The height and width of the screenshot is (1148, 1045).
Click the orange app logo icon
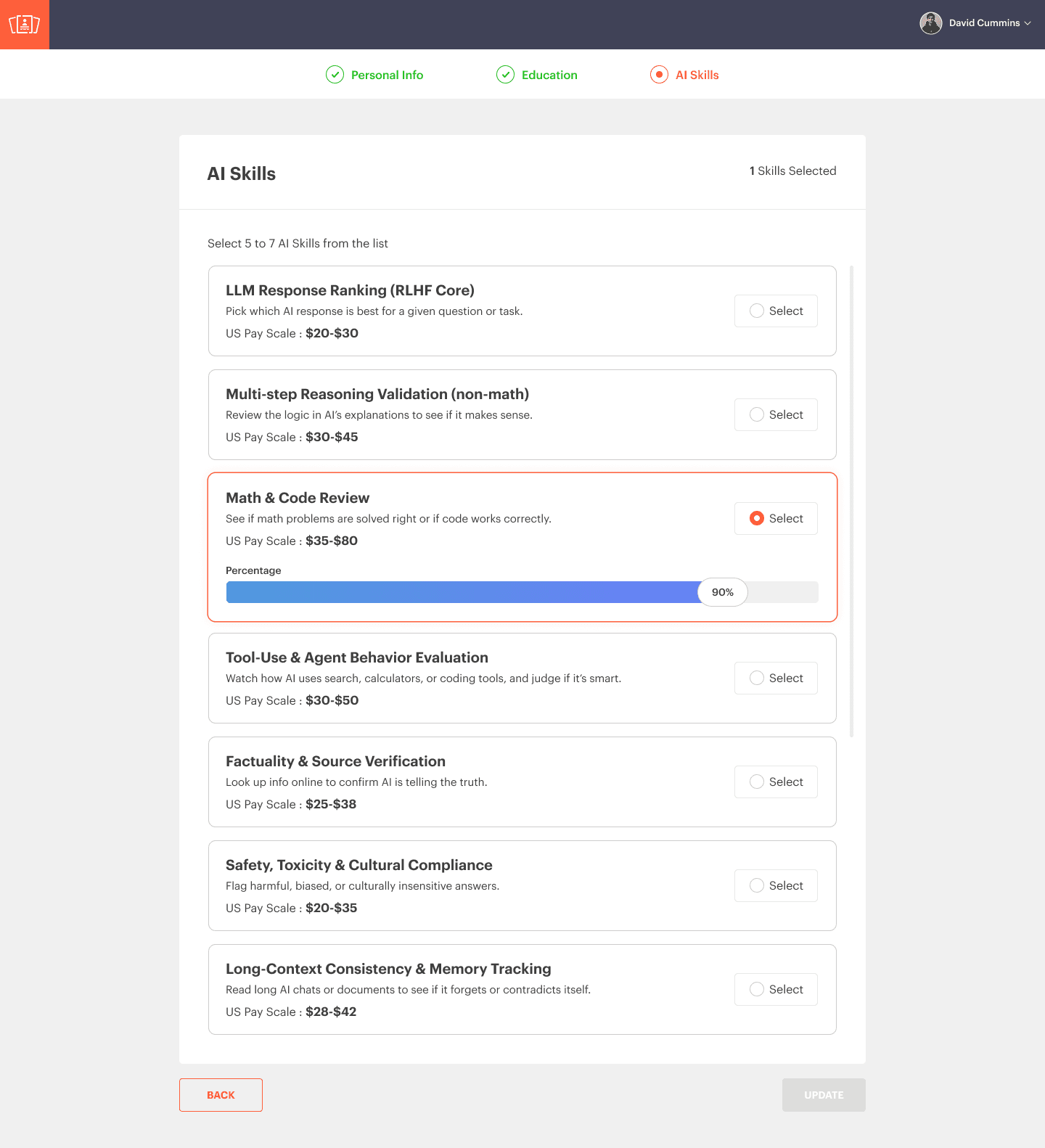click(25, 25)
